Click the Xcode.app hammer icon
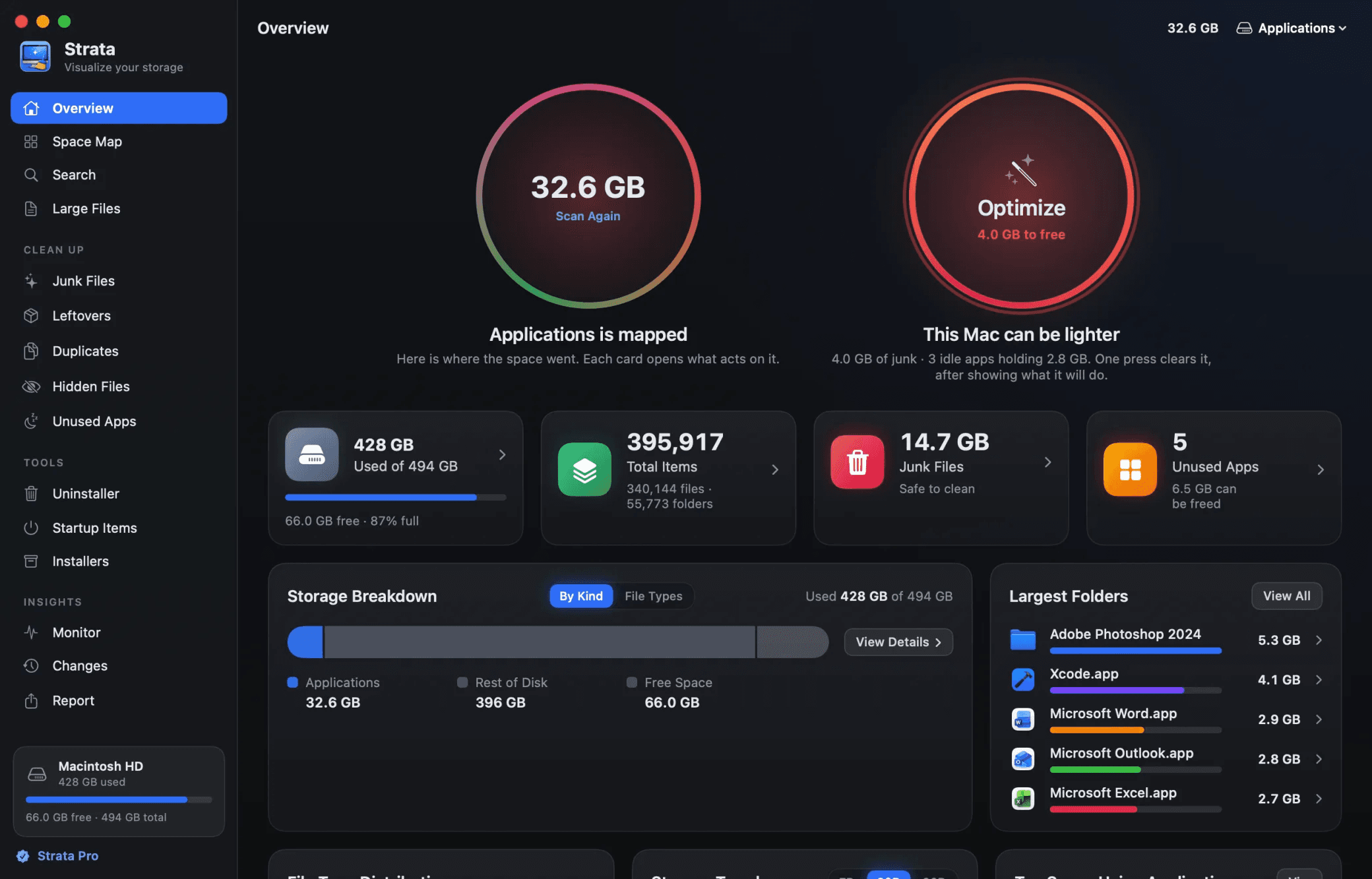 tap(1023, 679)
